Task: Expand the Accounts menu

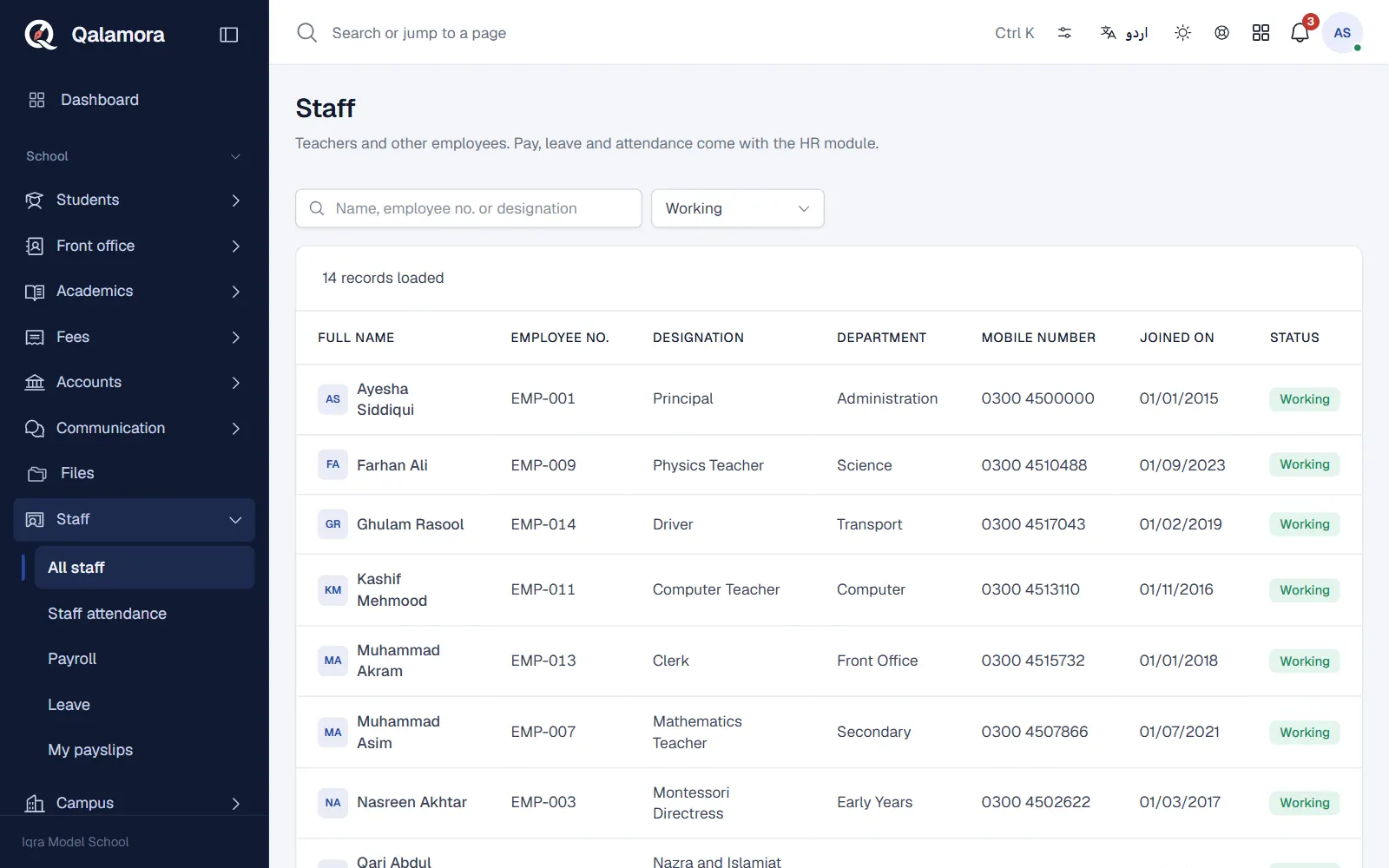Action: click(135, 383)
